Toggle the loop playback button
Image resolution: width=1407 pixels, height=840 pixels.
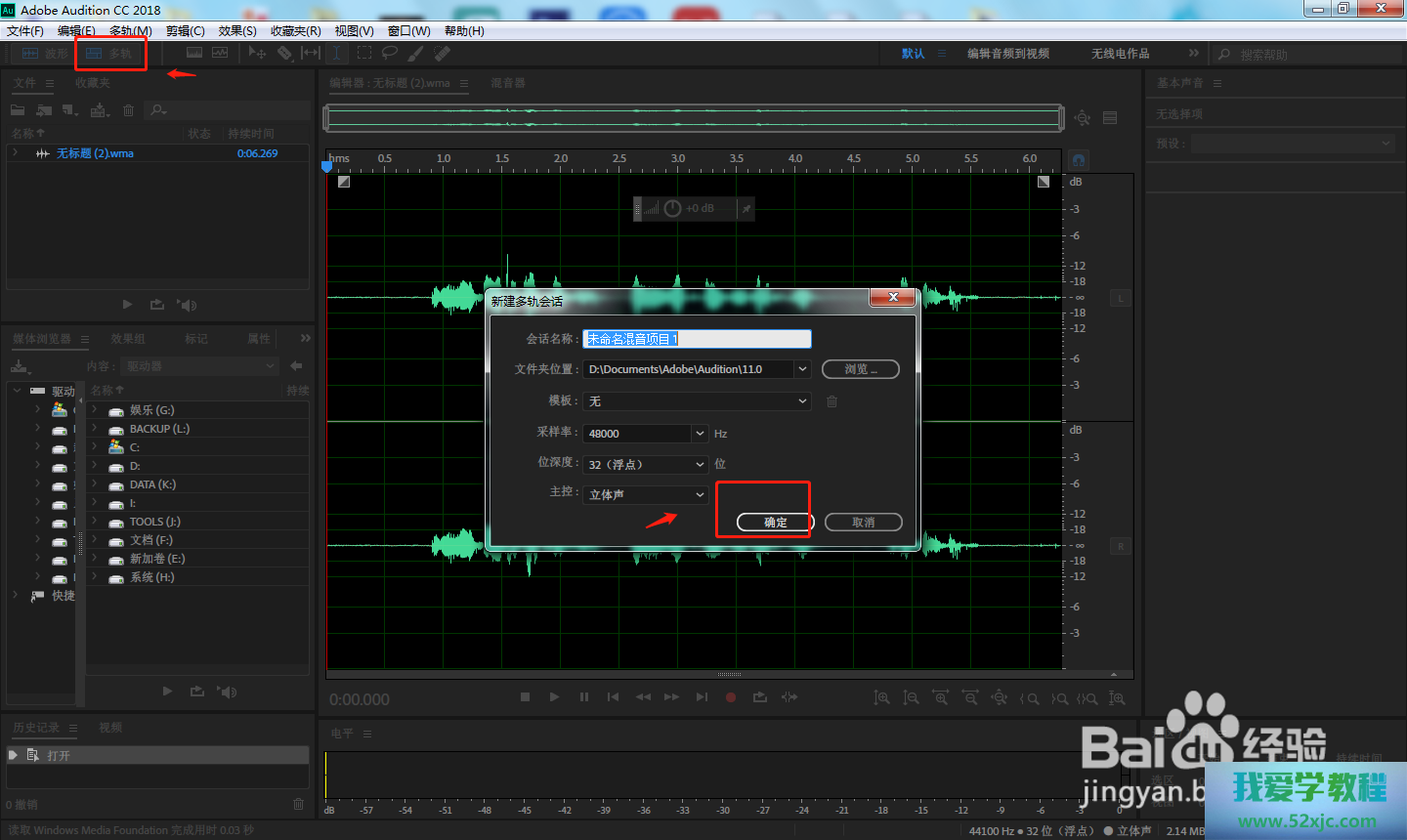(759, 697)
